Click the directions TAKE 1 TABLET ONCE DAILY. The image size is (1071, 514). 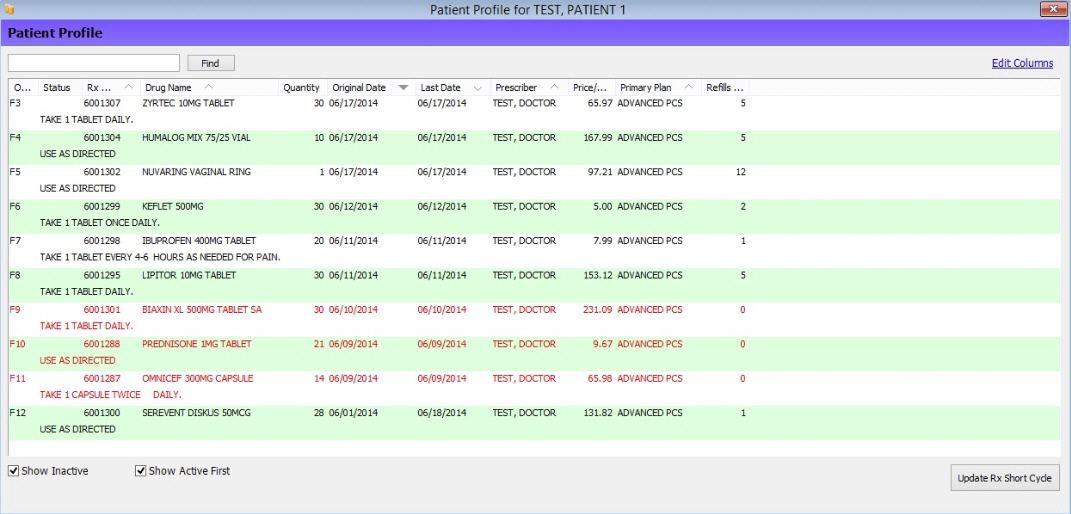100,223
